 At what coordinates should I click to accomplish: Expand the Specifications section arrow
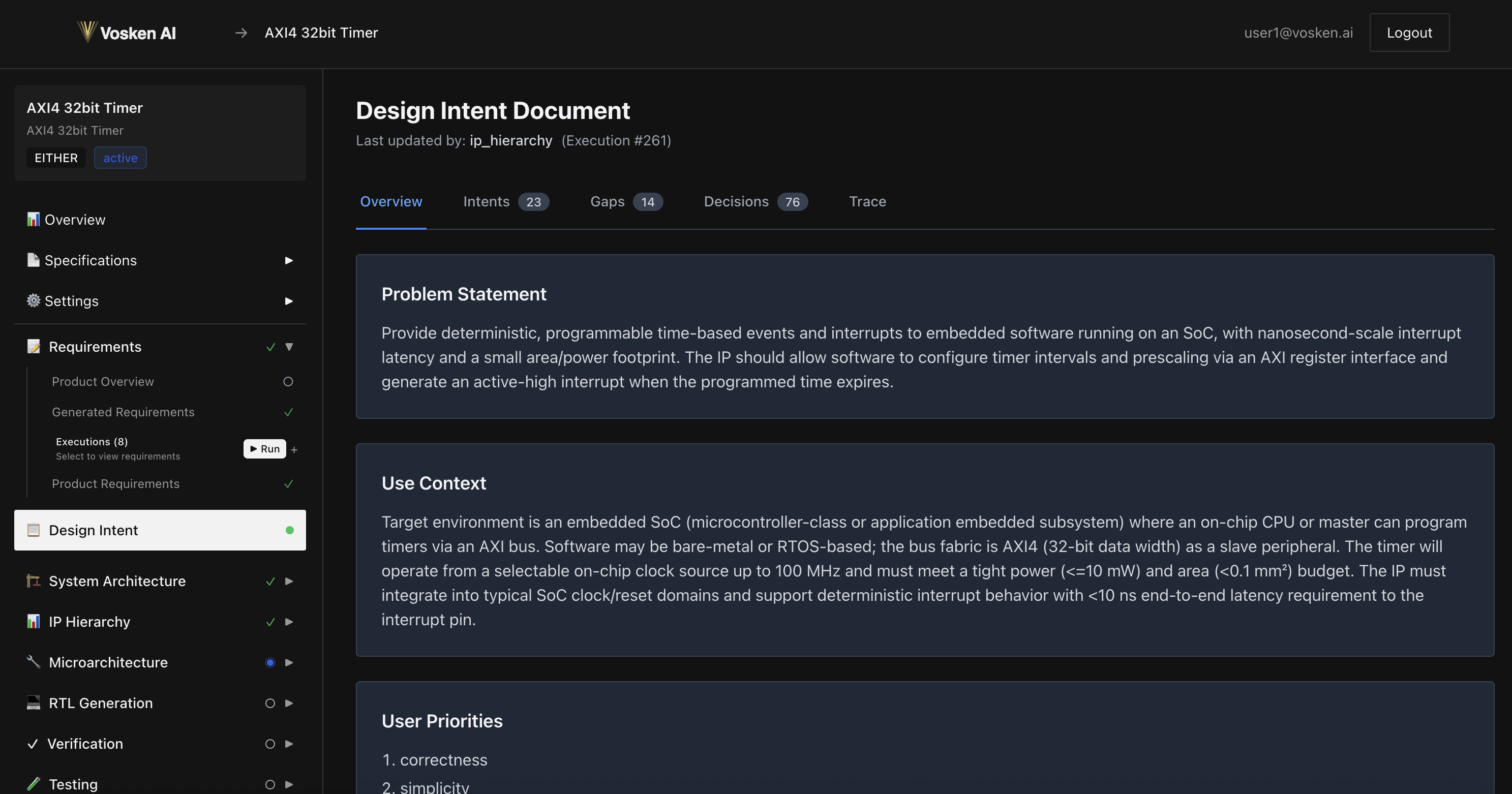[289, 261]
